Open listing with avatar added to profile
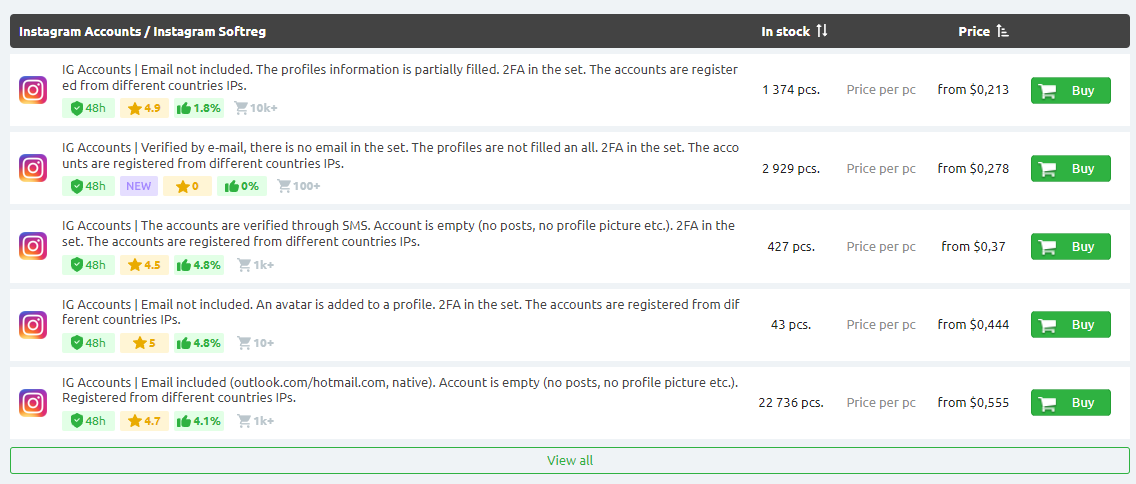This screenshot has width=1136, height=484. 401,312
